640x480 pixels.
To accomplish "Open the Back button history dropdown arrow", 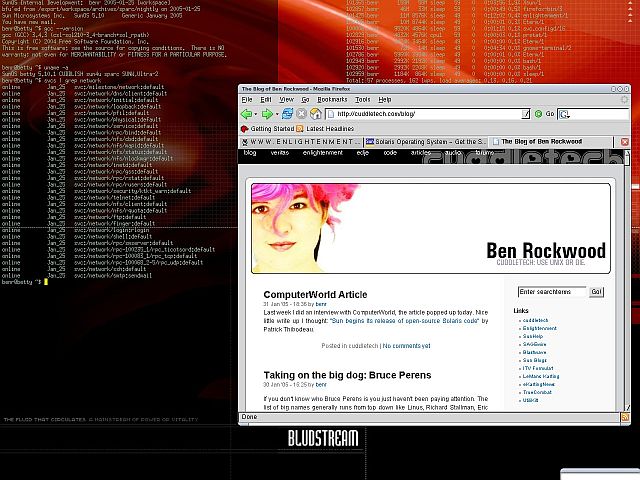I will tap(257, 114).
